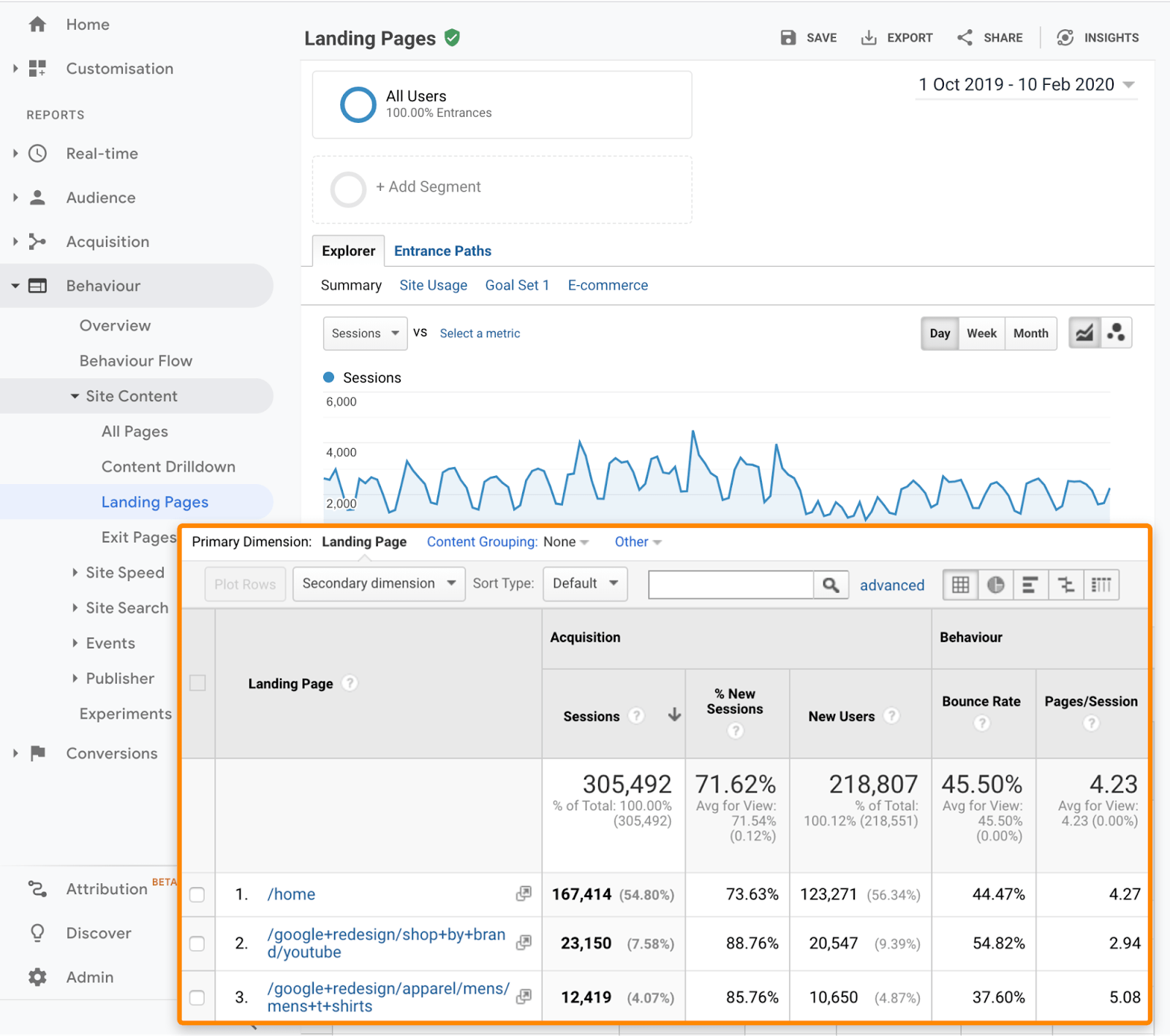This screenshot has width=1170, height=1036.
Task: Click the Export icon
Action: (869, 37)
